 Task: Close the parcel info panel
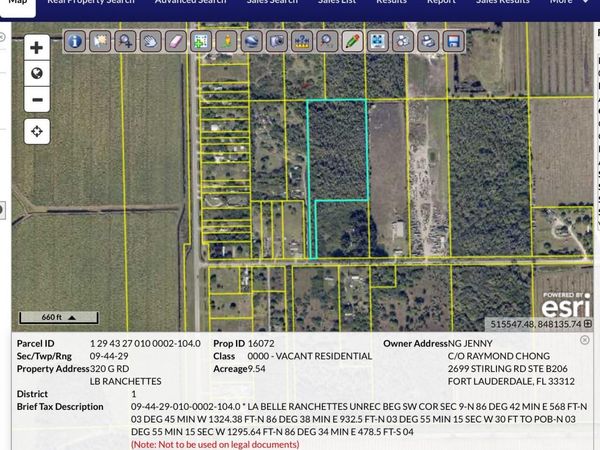pos(584,340)
